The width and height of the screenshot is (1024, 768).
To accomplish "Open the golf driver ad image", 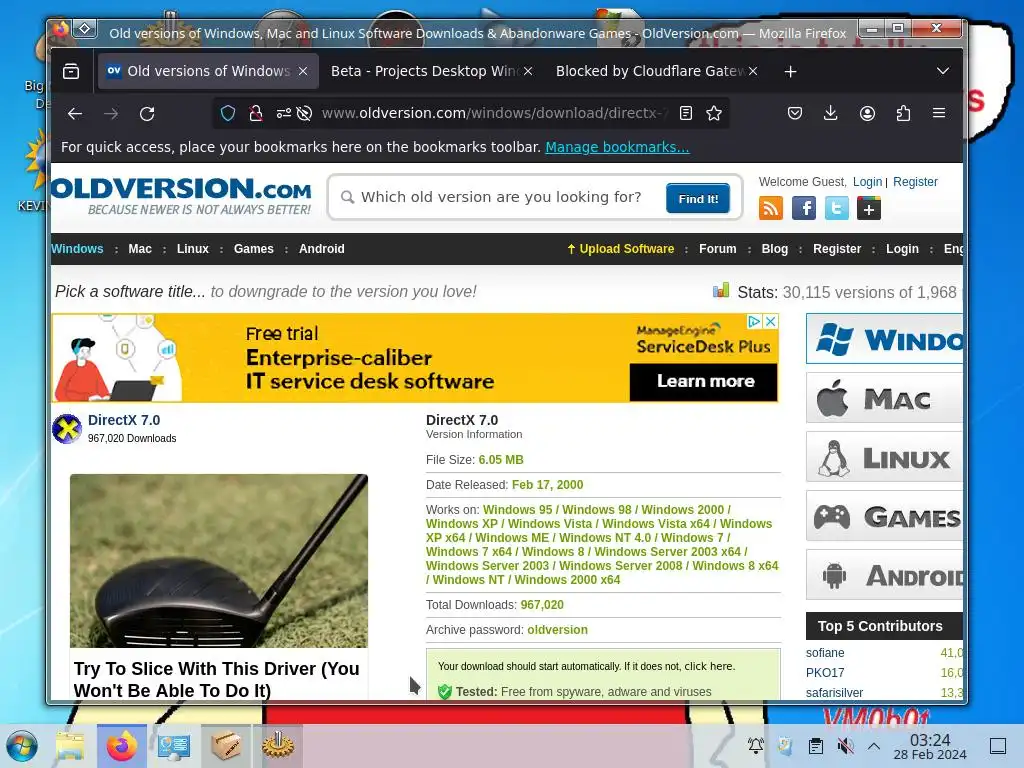I will pos(219,561).
